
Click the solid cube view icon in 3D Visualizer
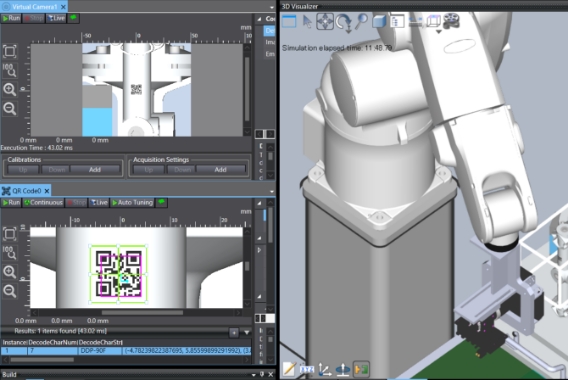point(379,21)
